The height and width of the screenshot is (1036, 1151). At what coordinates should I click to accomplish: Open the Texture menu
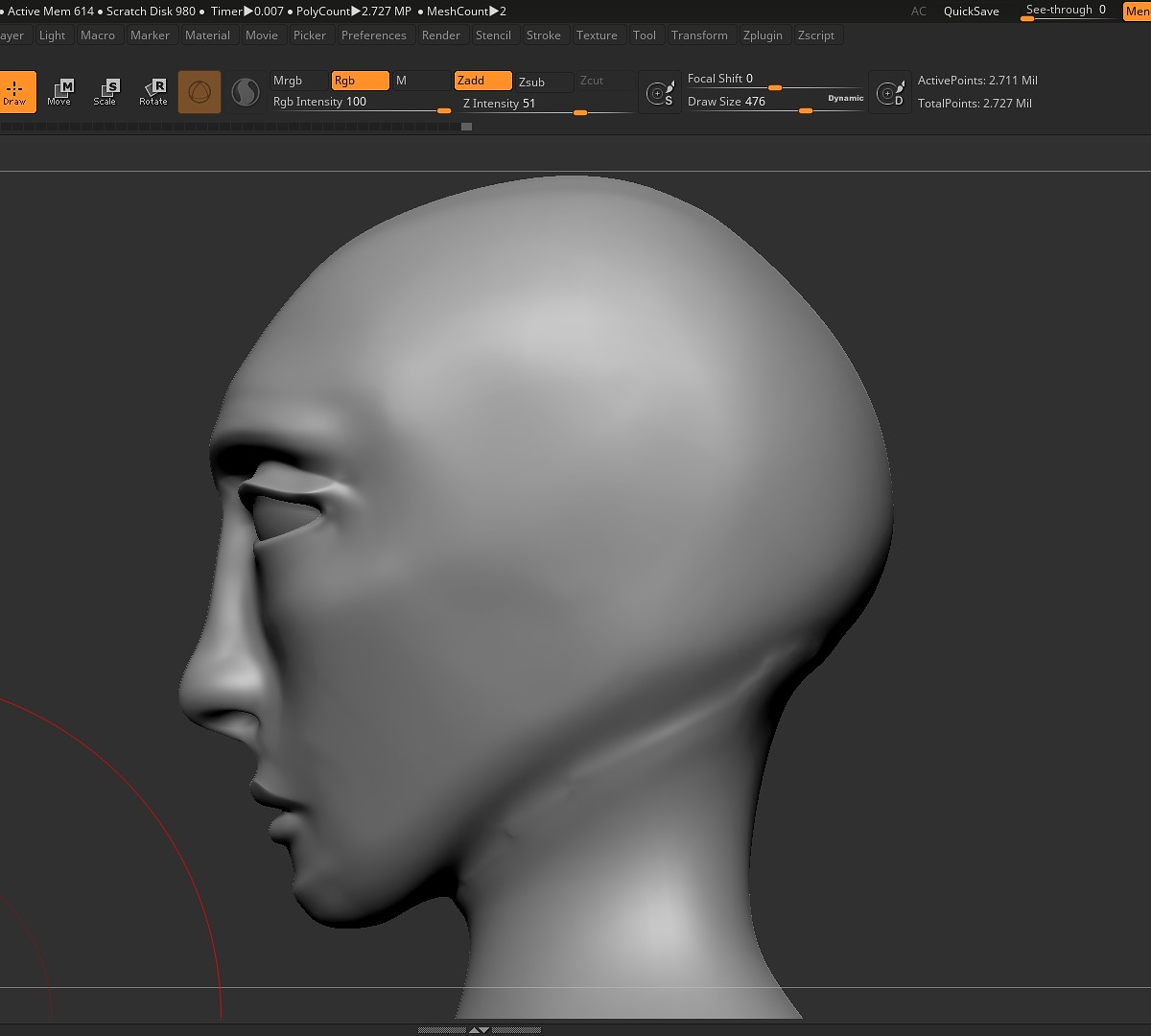coord(597,35)
